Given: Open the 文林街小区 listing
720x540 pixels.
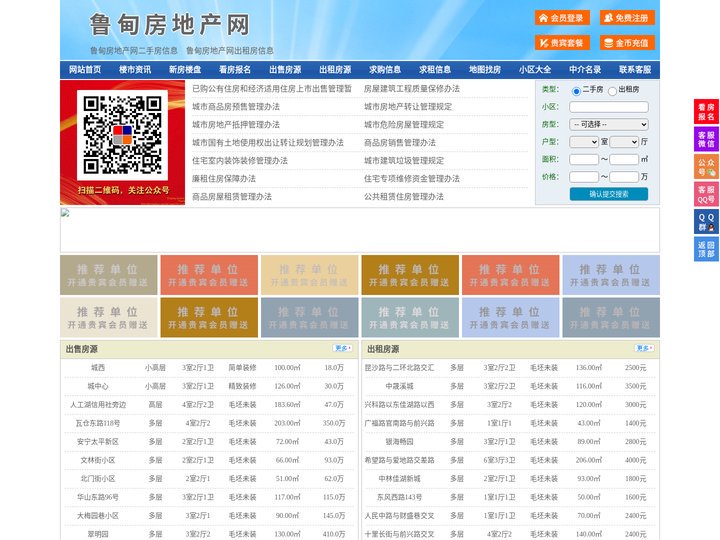Looking at the screenshot, I should pyautogui.click(x=98, y=460).
